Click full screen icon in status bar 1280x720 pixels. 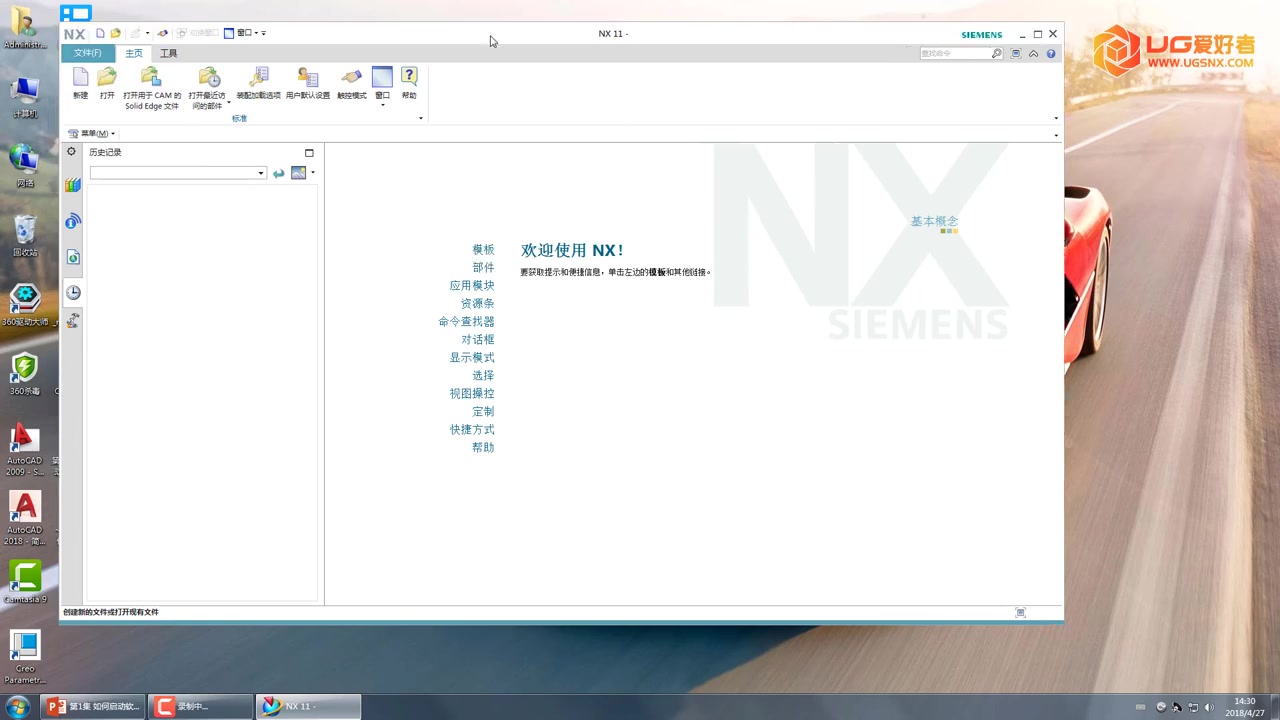click(x=1020, y=612)
